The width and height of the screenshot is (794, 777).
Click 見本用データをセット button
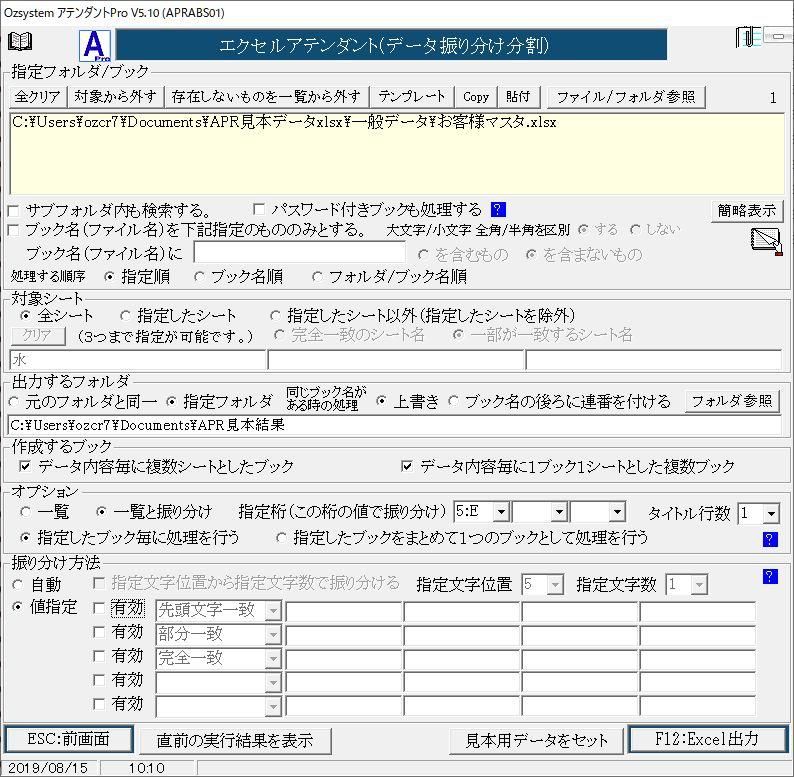click(536, 741)
